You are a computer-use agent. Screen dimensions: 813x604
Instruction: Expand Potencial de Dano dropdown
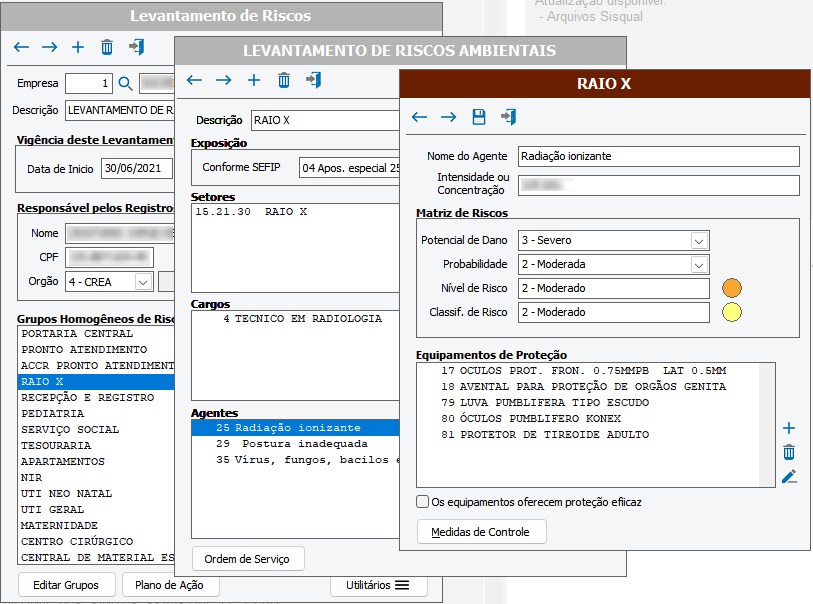pyautogui.click(x=698, y=241)
